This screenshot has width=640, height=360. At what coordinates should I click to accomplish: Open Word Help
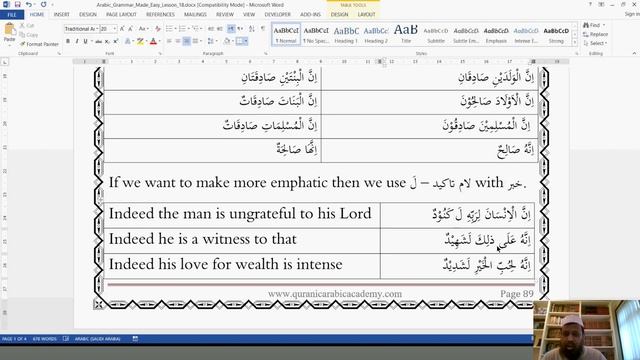[590, 4]
